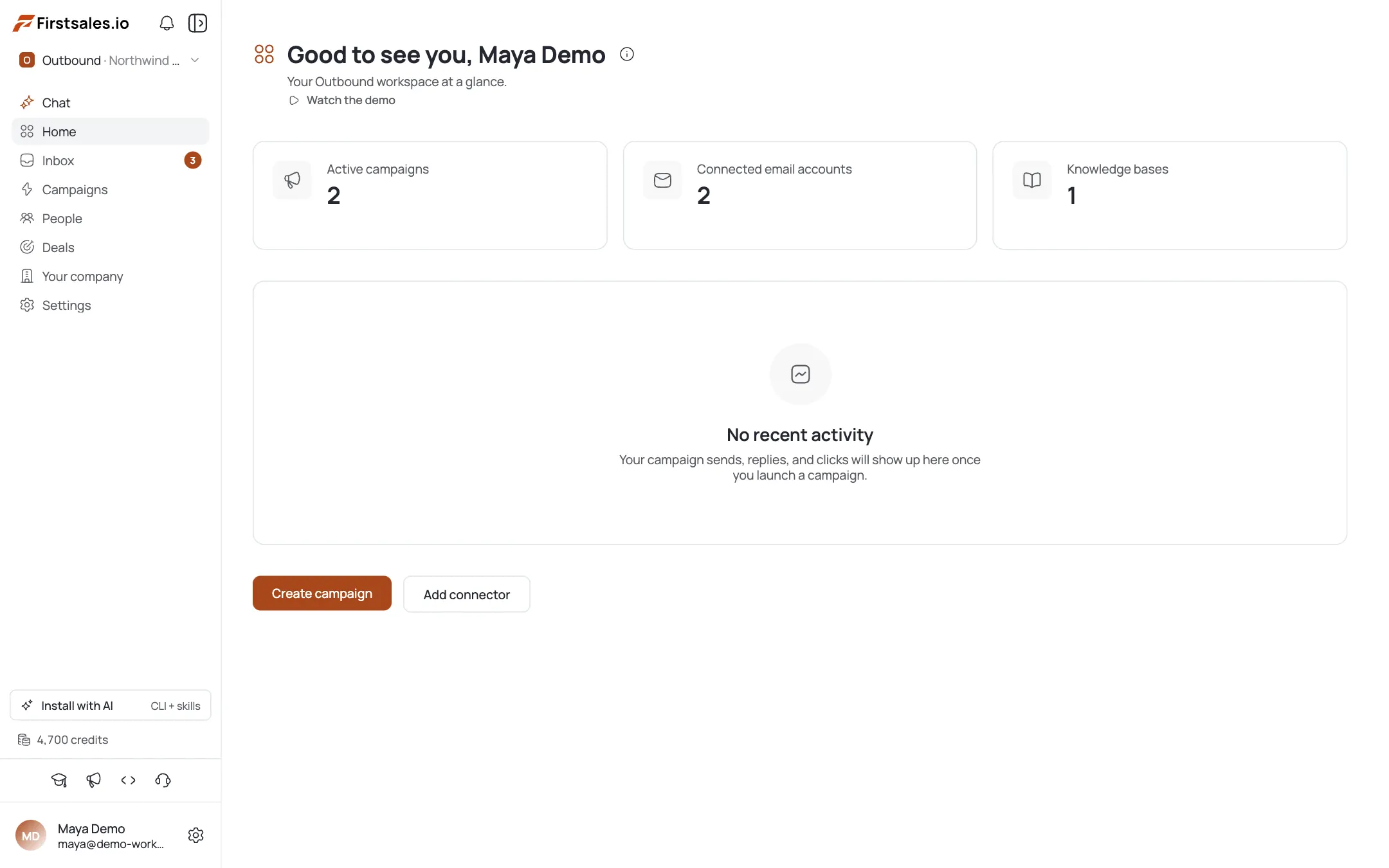Image resolution: width=1389 pixels, height=868 pixels.
Task: Navigate to People
Action: (x=111, y=219)
